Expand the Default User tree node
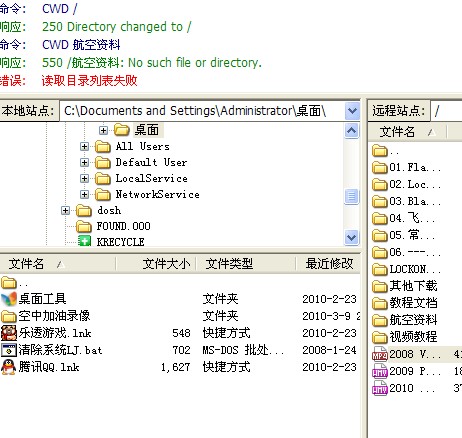 point(84,162)
